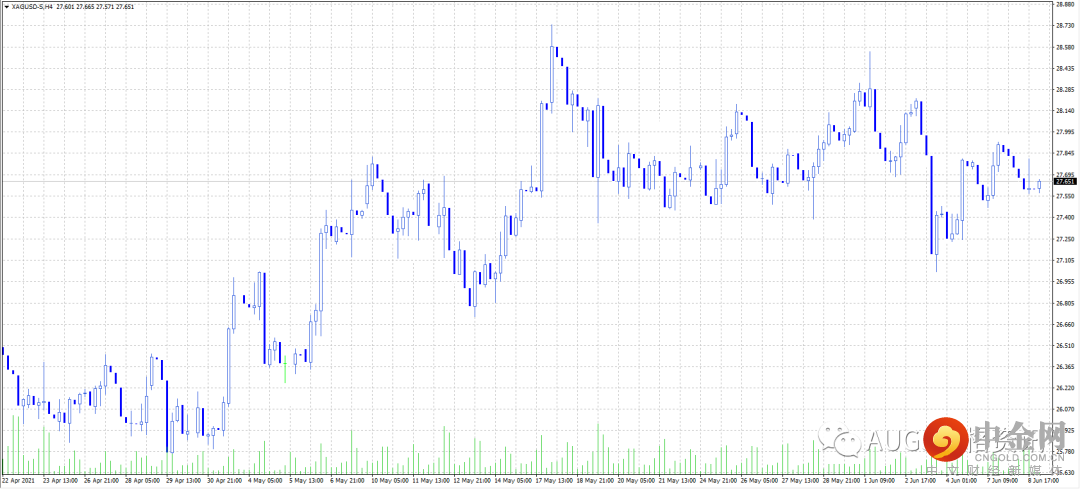Click the 18 May 21:00 time label
Image resolution: width=1080 pixels, height=489 pixels.
coord(593,480)
